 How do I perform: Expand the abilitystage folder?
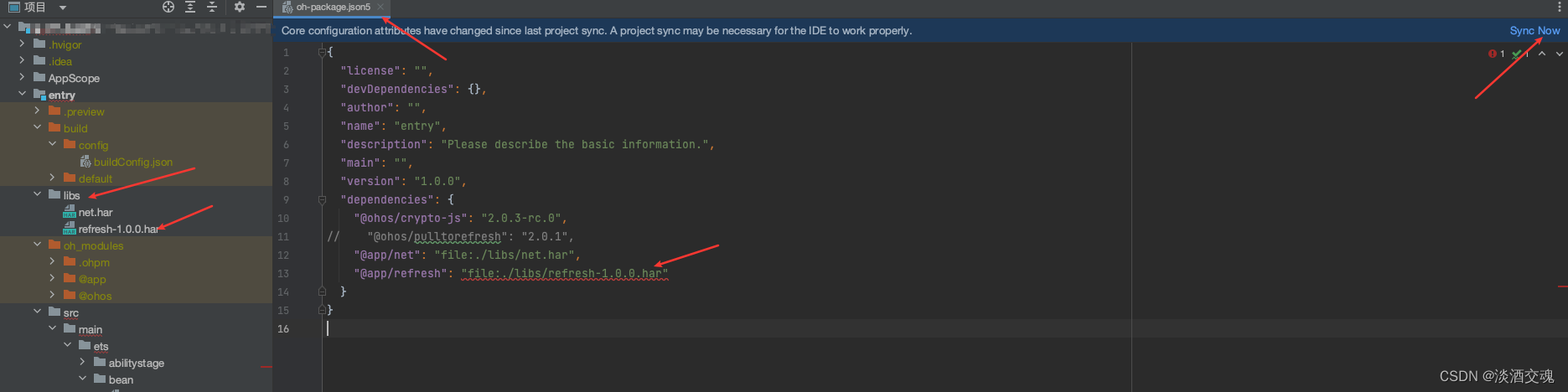82,362
